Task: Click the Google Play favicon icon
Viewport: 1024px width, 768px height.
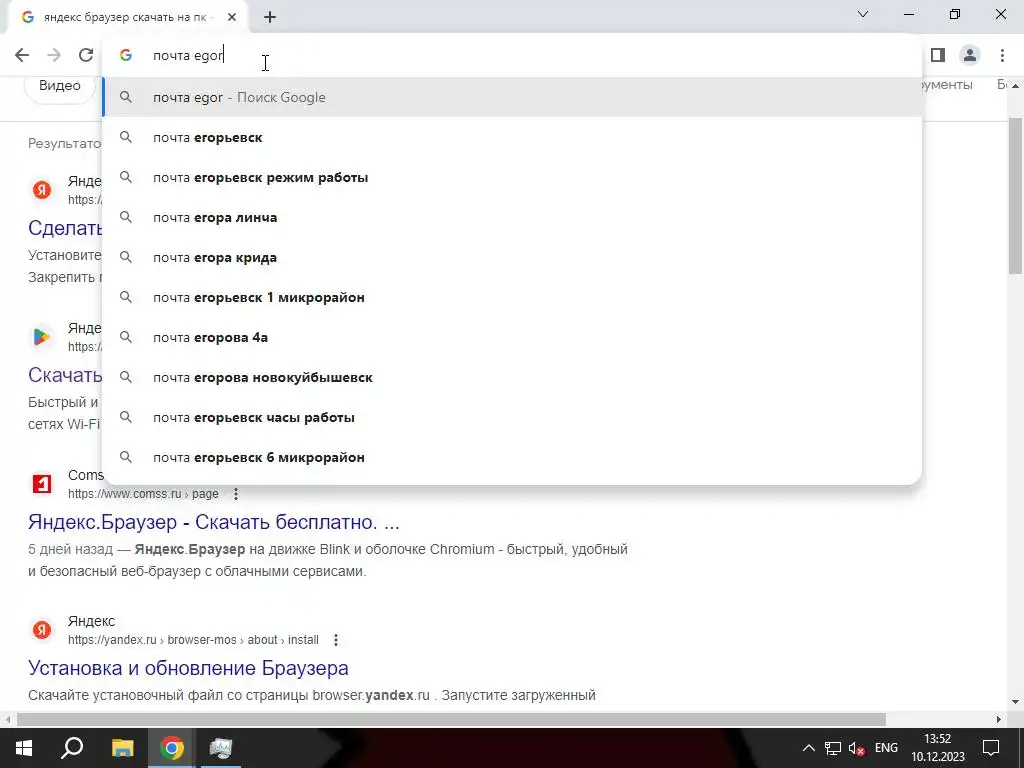Action: click(x=42, y=337)
